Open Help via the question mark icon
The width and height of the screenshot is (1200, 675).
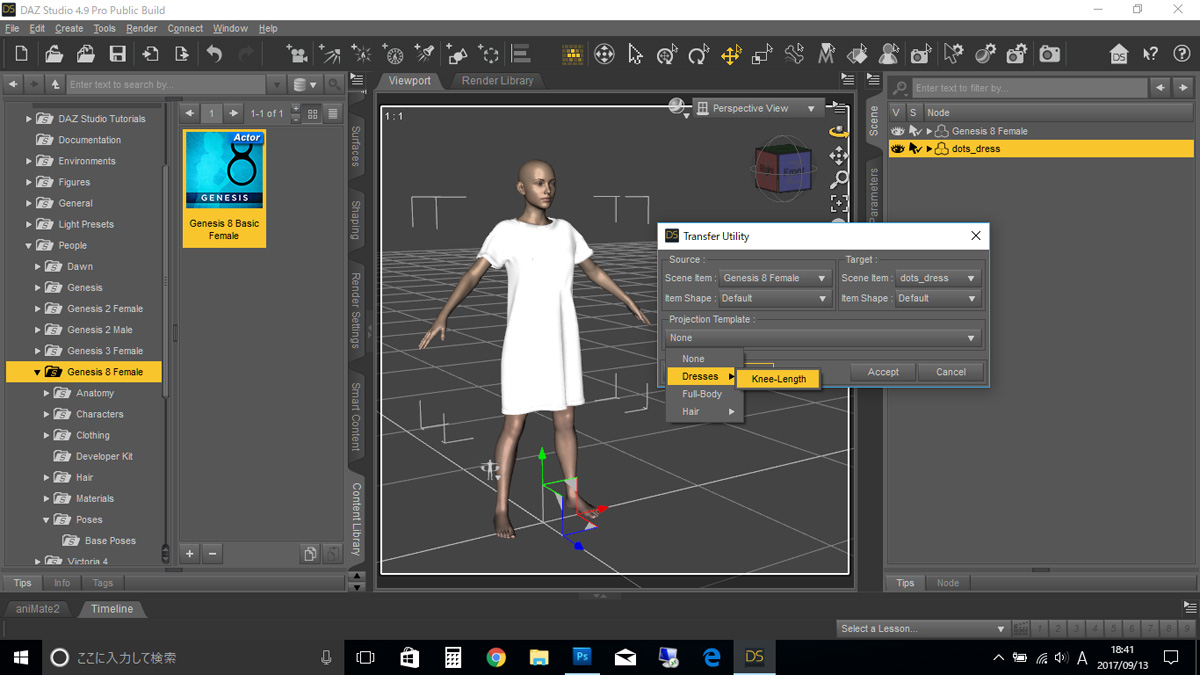click(x=1181, y=54)
